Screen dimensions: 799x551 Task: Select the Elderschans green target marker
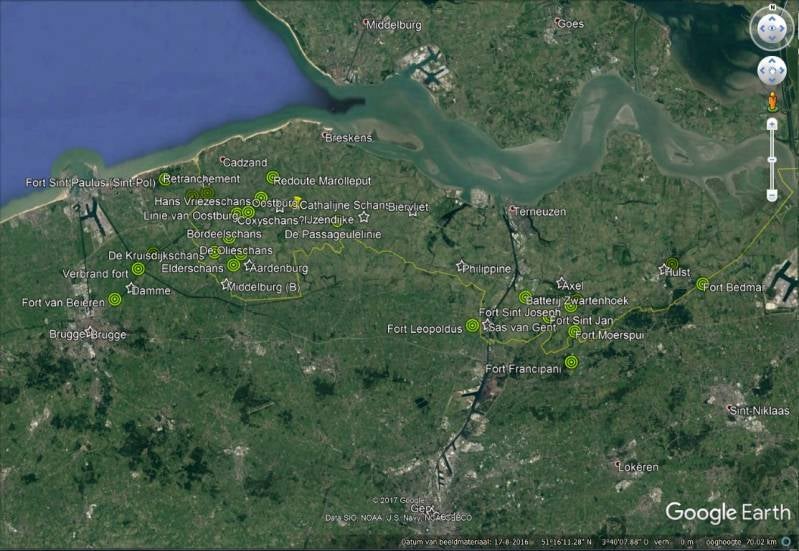click(233, 265)
